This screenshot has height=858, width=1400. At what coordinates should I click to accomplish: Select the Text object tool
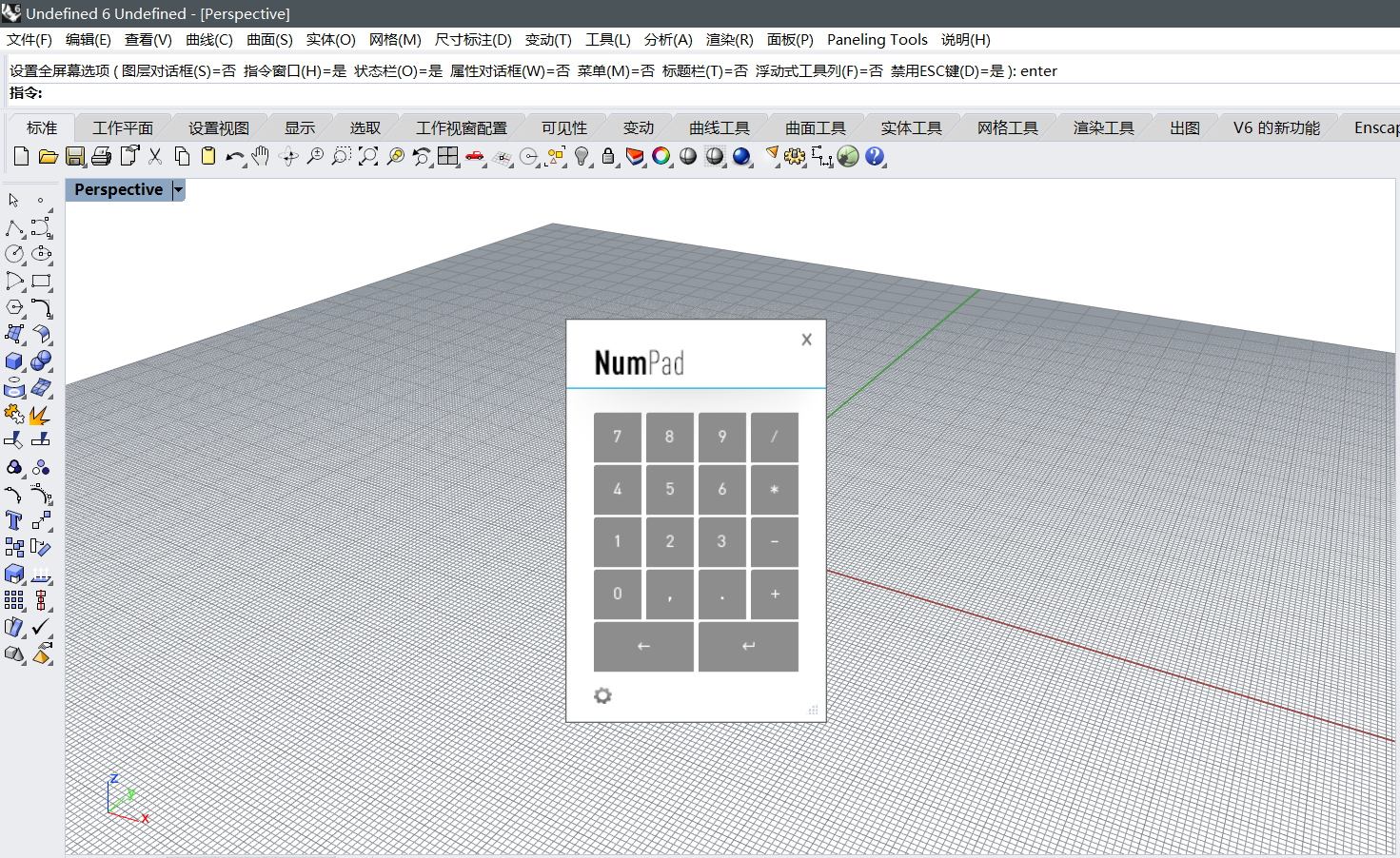pos(14,521)
